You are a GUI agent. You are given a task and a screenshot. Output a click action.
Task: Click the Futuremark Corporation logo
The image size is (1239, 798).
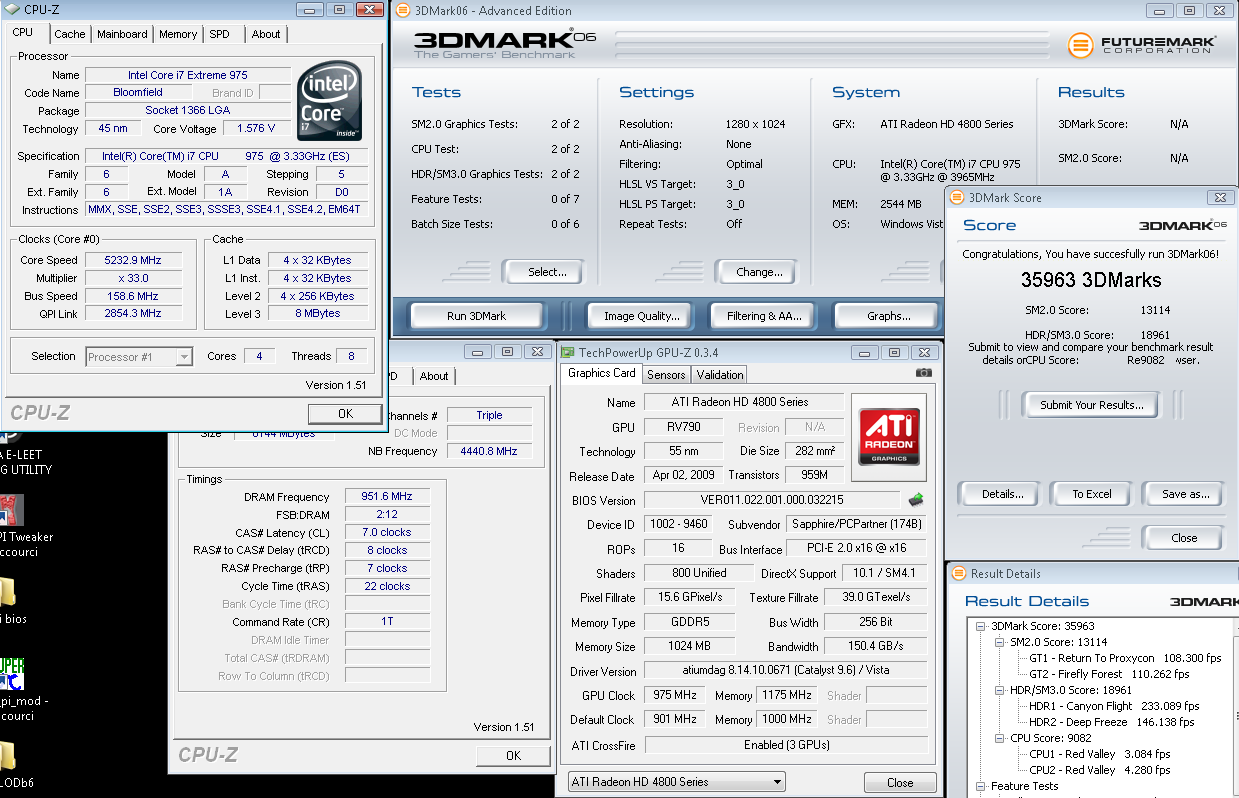click(1142, 45)
